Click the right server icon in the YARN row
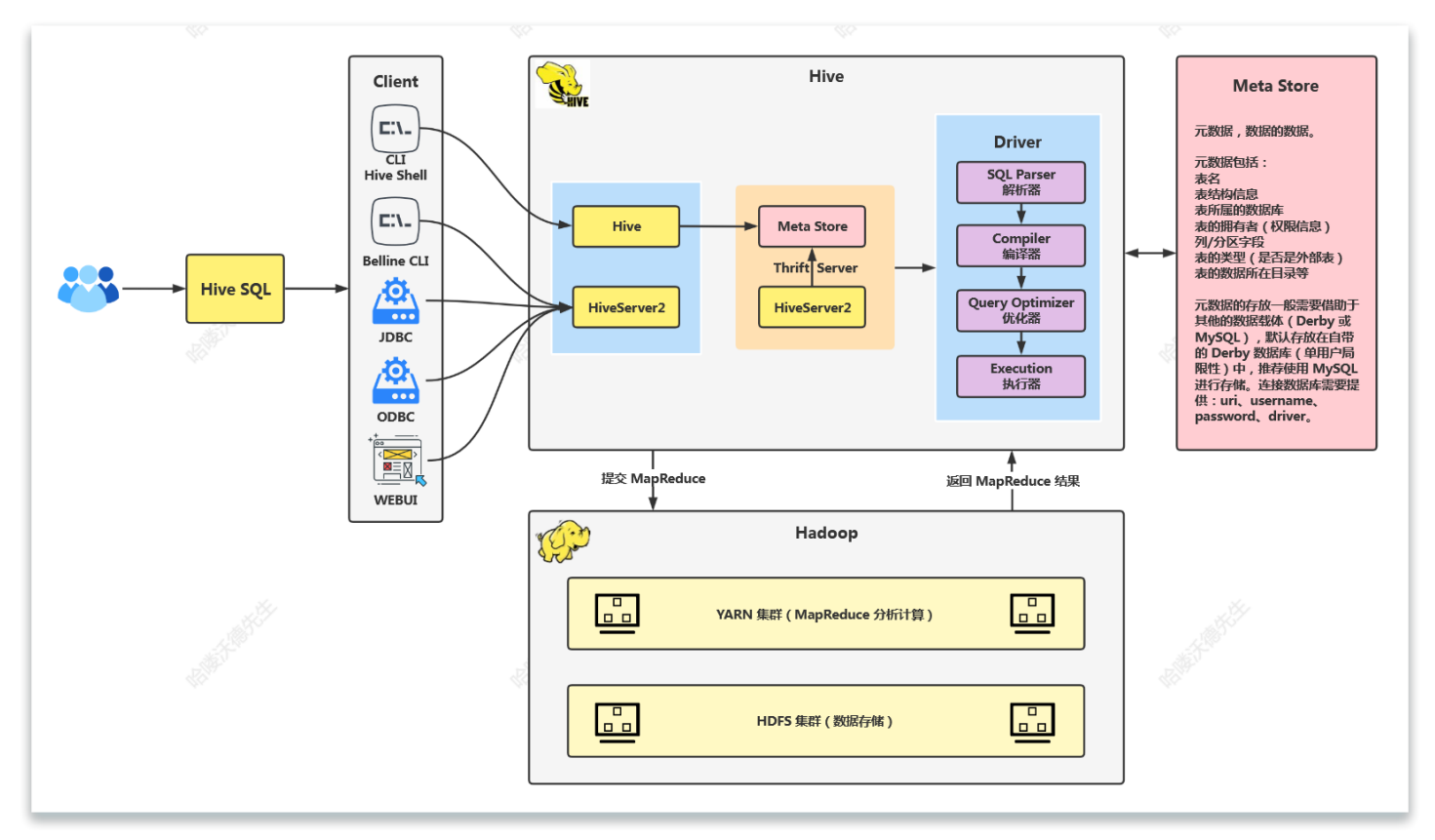 (x=1032, y=614)
